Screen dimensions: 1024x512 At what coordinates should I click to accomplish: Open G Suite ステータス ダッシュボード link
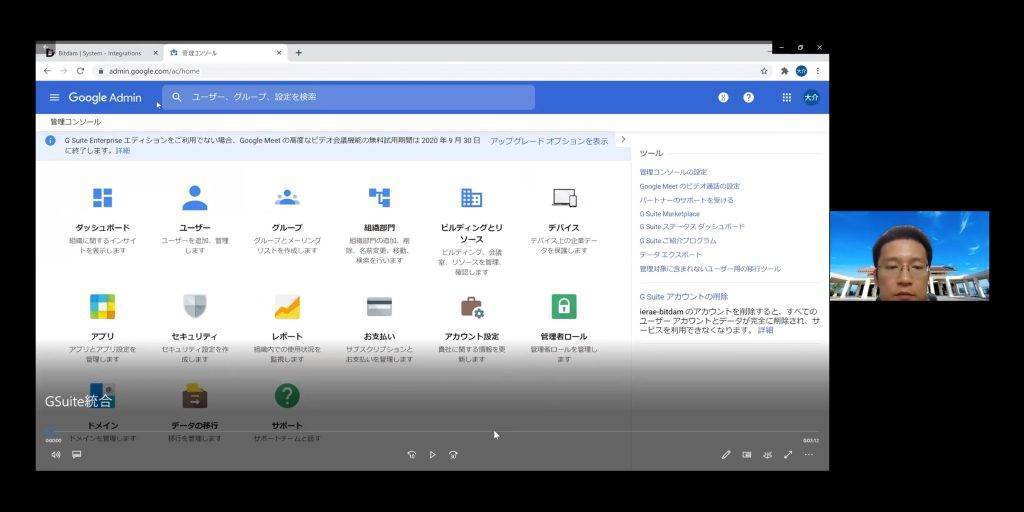click(692, 227)
